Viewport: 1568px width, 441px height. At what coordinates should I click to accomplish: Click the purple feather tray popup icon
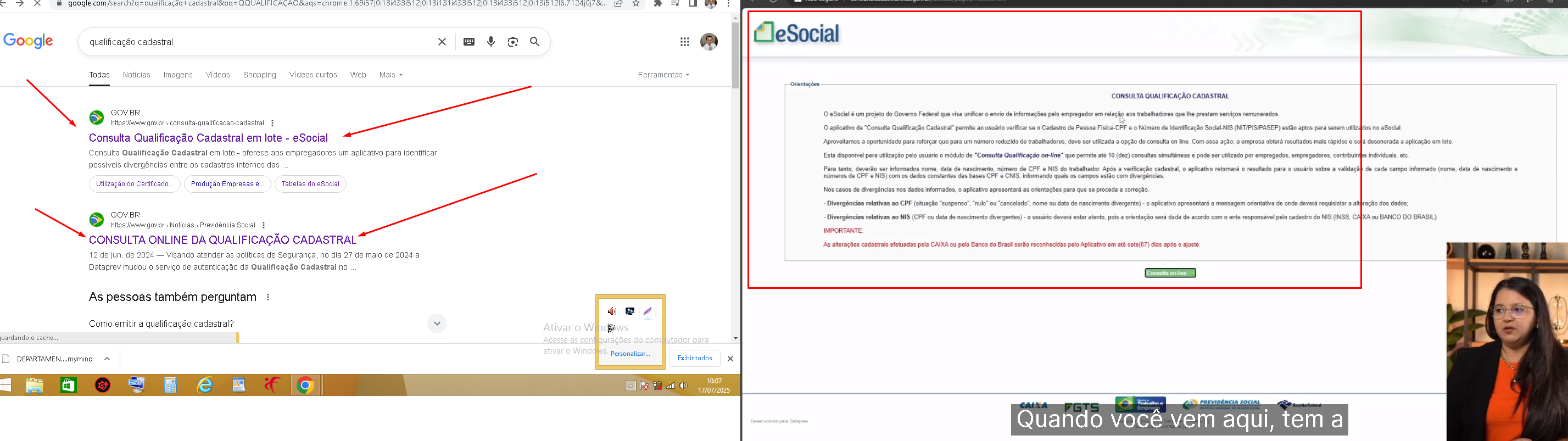point(648,311)
